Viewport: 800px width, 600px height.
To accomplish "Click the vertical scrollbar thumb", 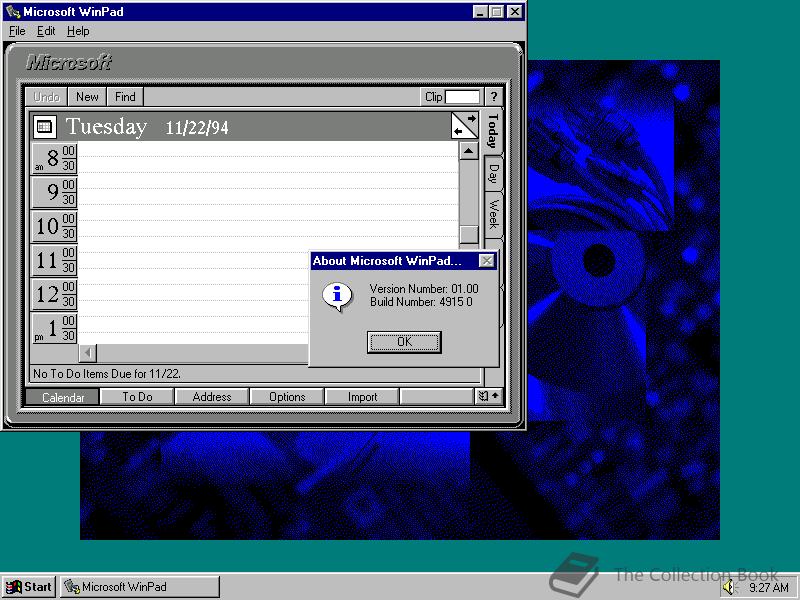I will coord(469,235).
